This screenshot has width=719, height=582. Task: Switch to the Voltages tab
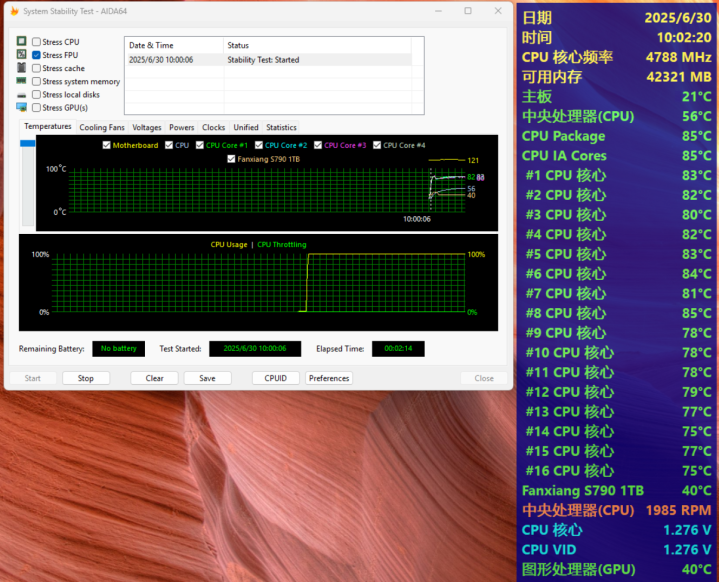(x=147, y=127)
